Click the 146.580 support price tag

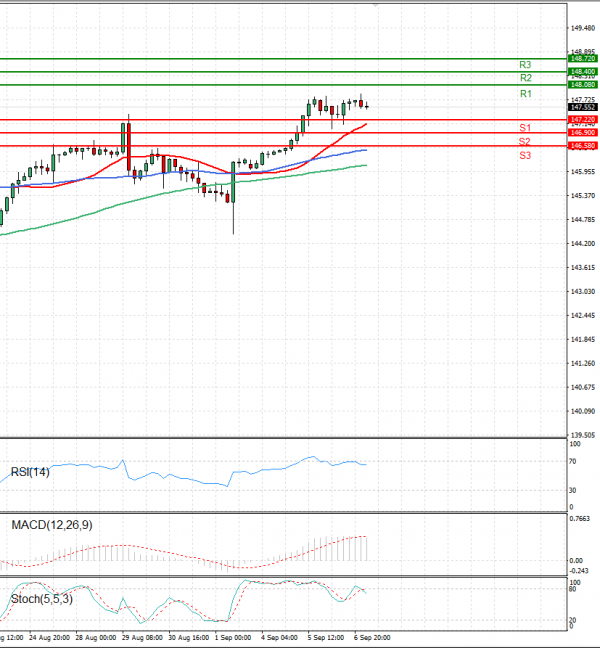pos(583,146)
